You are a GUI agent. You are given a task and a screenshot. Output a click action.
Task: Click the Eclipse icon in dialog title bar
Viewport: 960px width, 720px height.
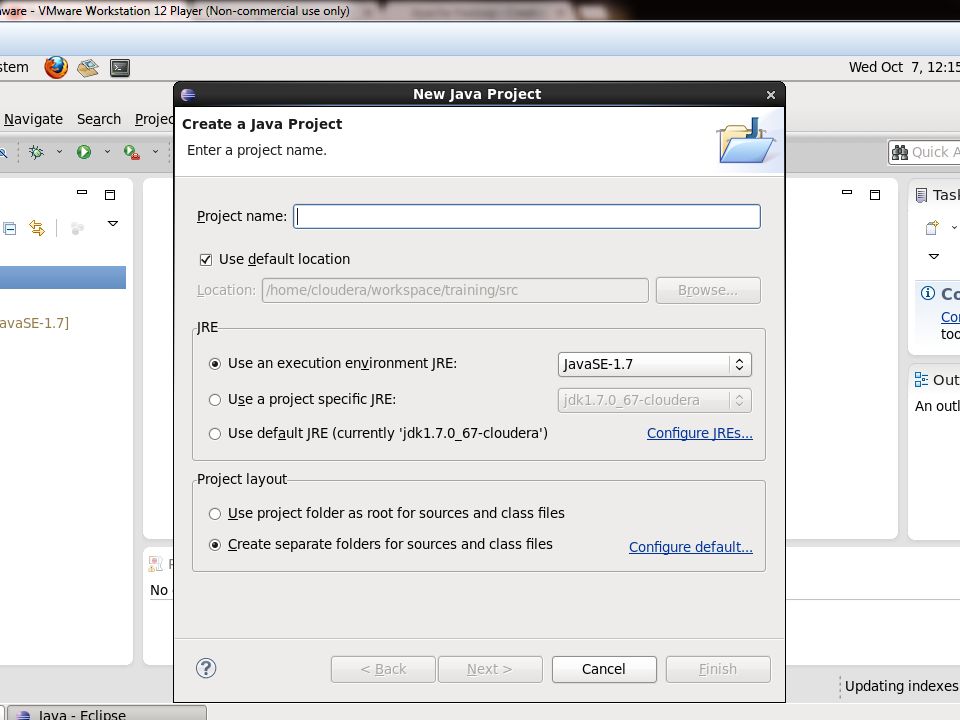click(189, 94)
